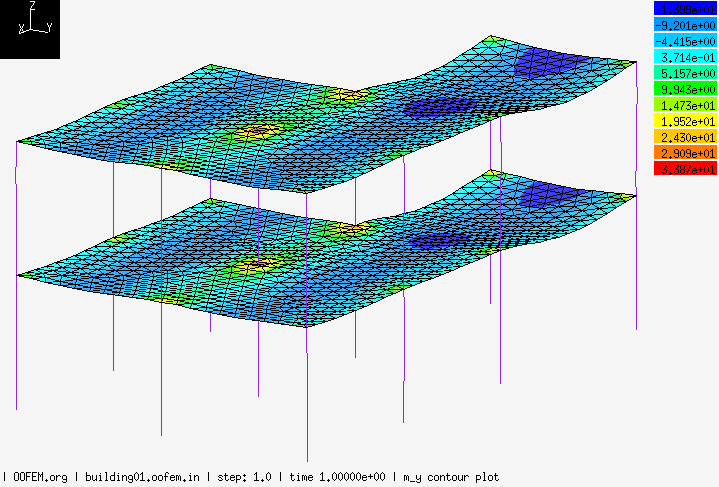Click the 'time 1.00000e+00' status text

pos(337,477)
